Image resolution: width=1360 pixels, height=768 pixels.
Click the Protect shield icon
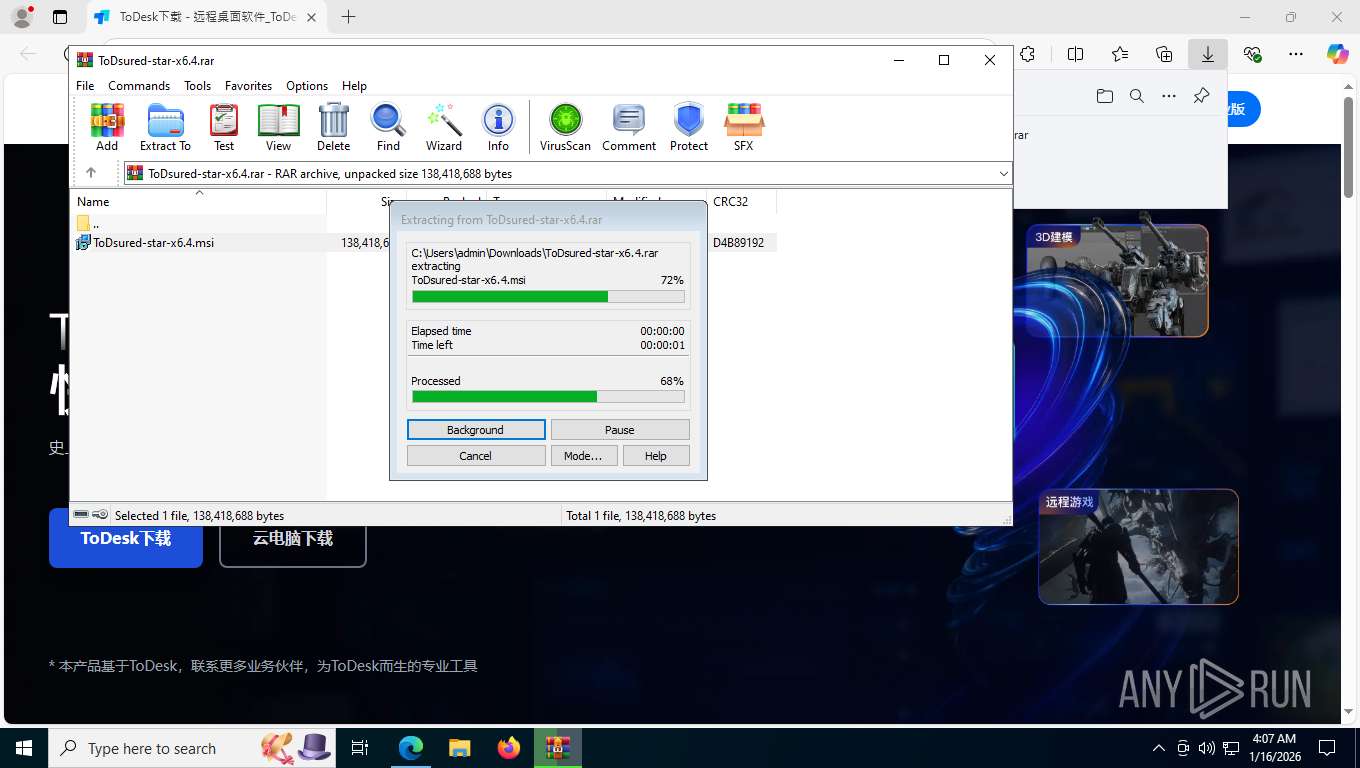coord(689,127)
